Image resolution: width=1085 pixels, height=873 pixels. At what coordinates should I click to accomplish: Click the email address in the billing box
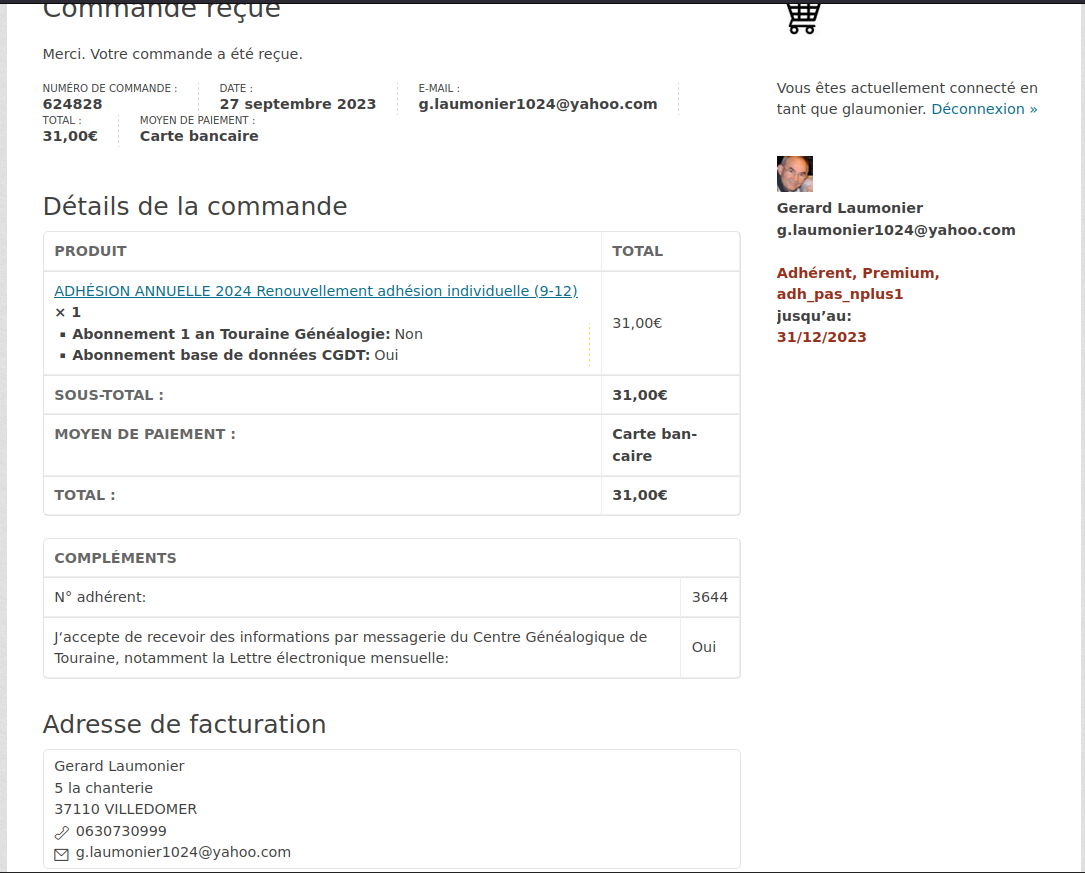tap(183, 852)
